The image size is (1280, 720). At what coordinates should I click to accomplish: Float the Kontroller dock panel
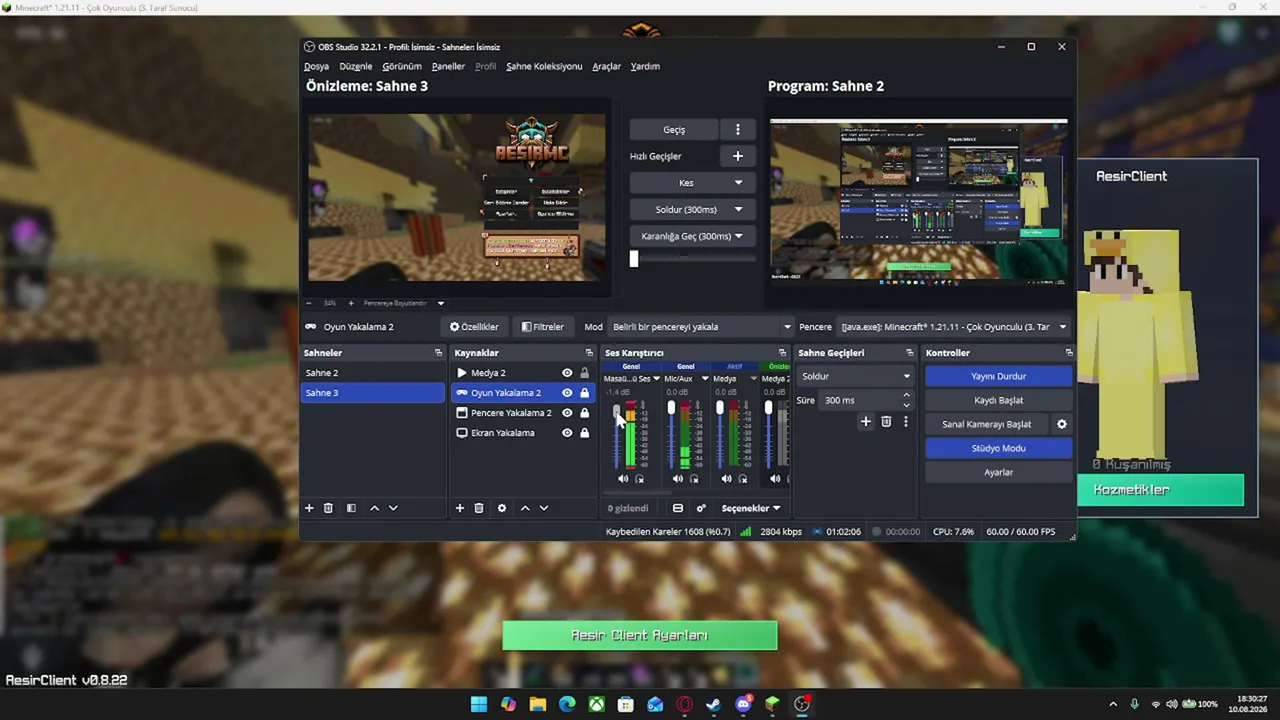(1069, 353)
